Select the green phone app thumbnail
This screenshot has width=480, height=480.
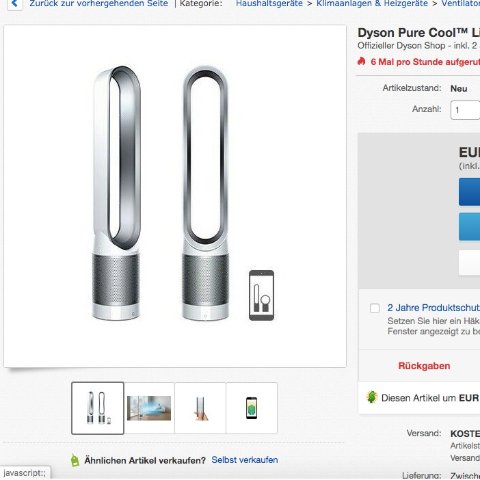(252, 408)
